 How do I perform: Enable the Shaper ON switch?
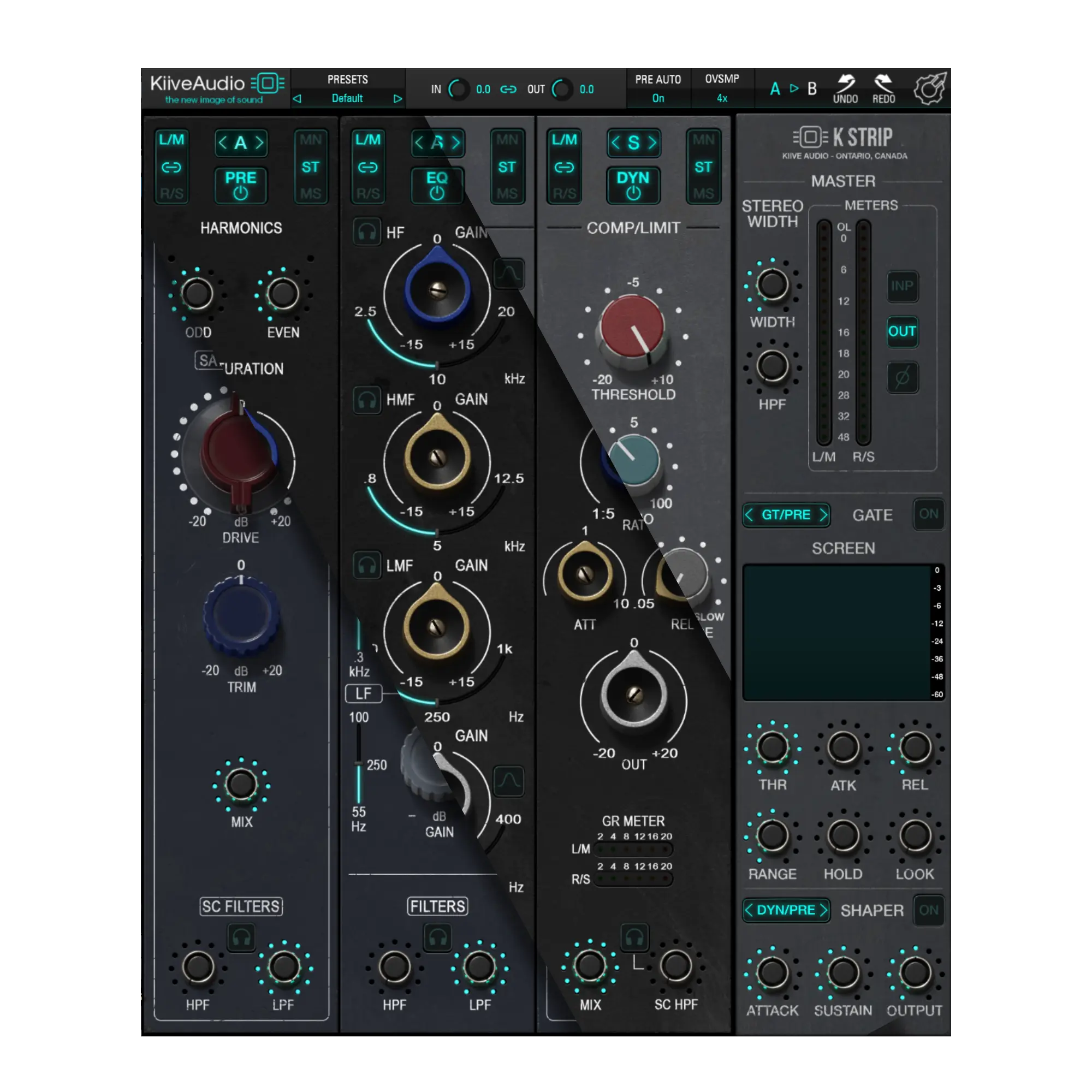(928, 910)
